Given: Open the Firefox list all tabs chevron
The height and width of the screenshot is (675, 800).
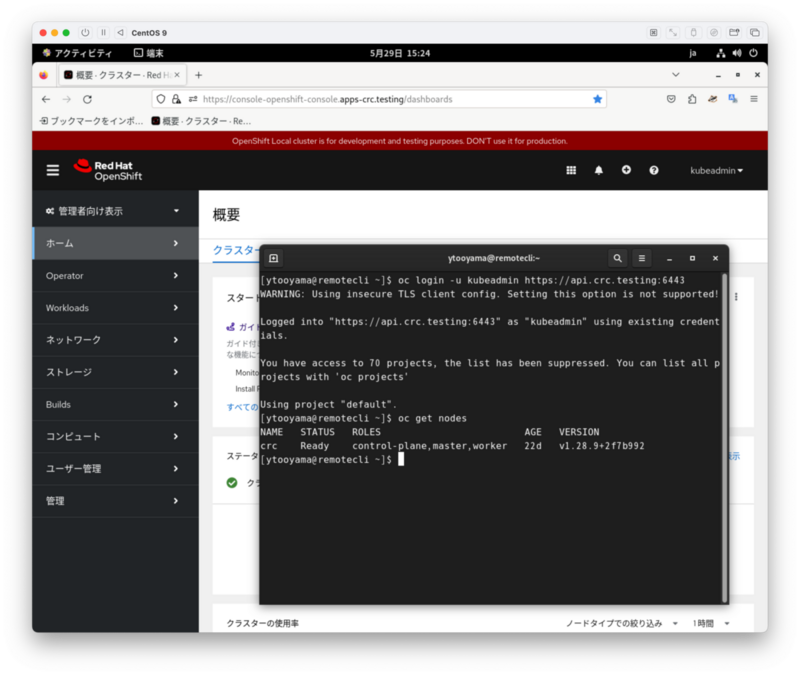Looking at the screenshot, I should click(x=676, y=74).
